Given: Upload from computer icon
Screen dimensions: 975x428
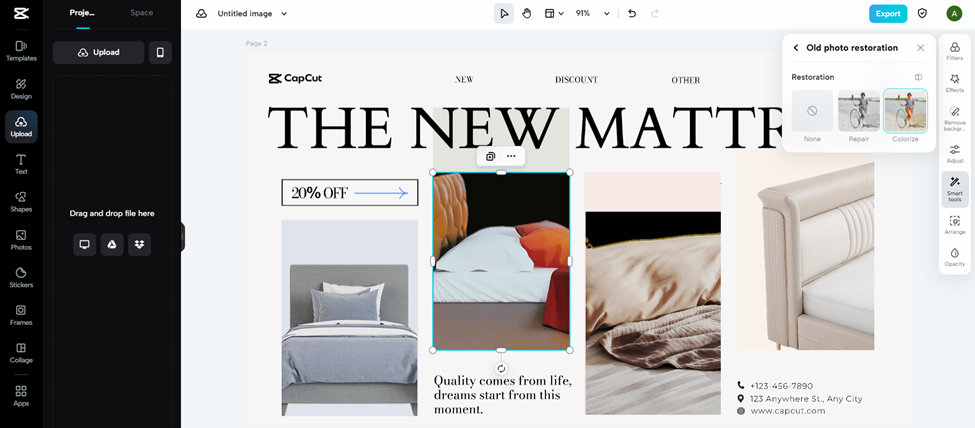Looking at the screenshot, I should click(x=85, y=244).
